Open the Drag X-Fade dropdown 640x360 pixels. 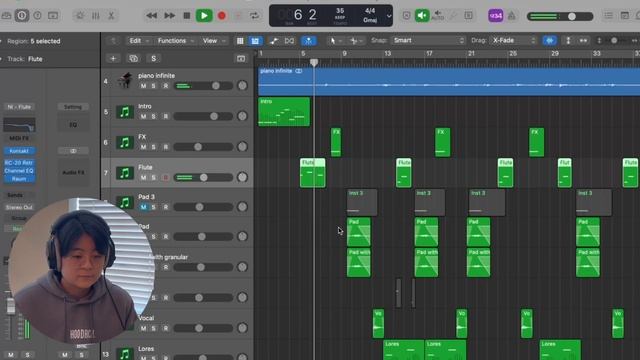tap(513, 40)
